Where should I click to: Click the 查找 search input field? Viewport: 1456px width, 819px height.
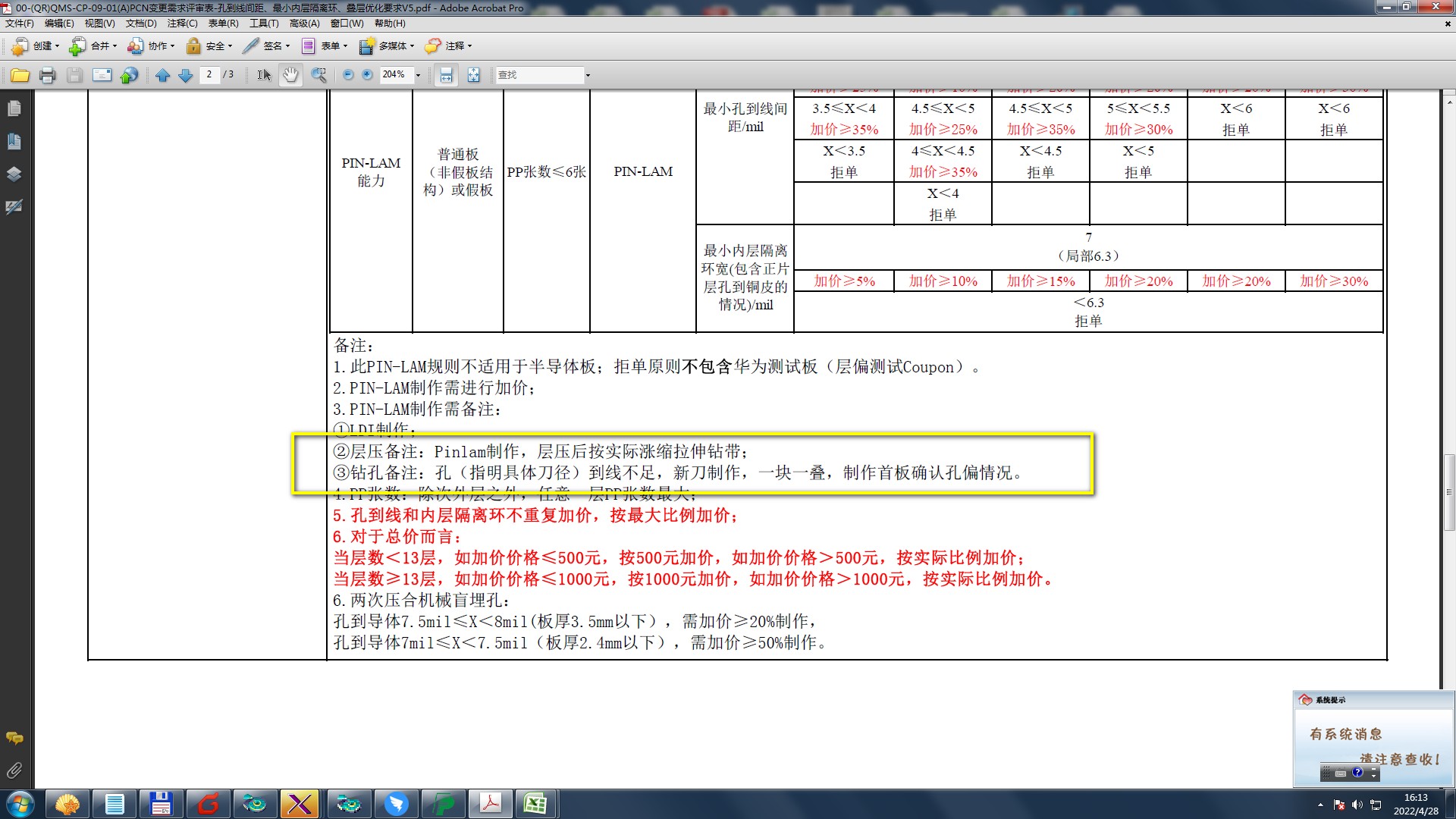[540, 75]
